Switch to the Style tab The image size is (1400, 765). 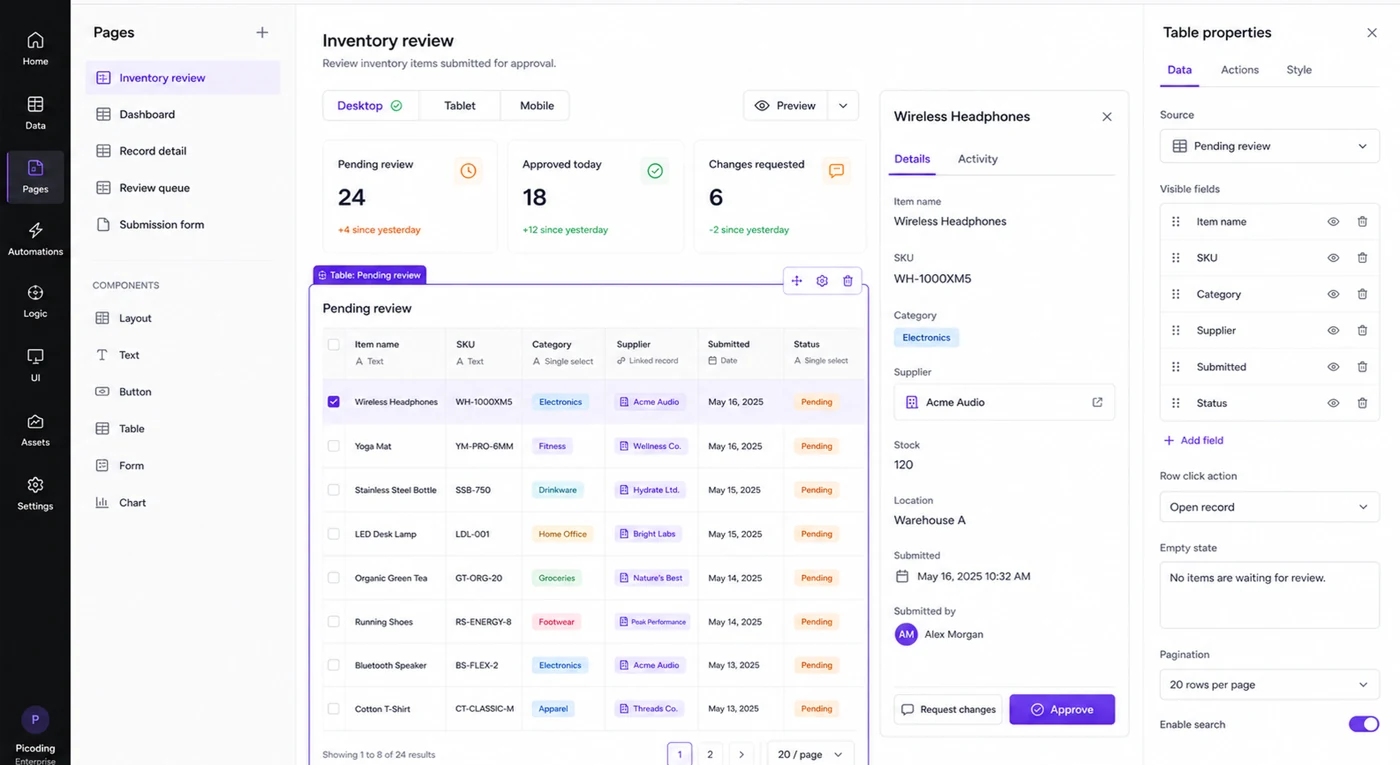(x=1299, y=70)
